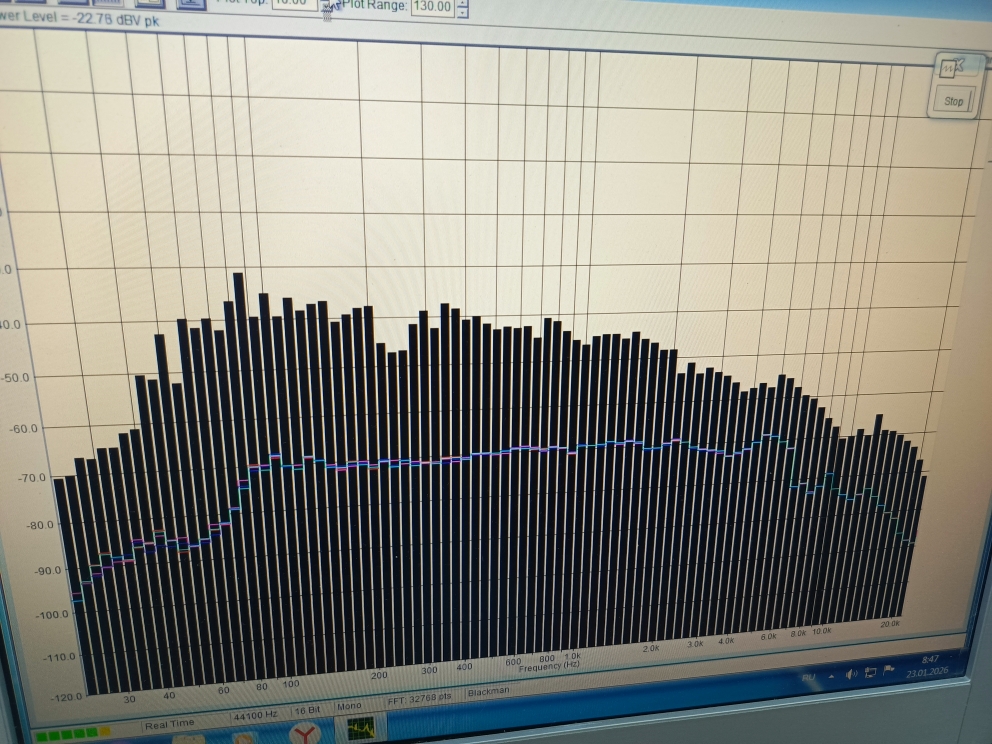Click the green input level meter
The height and width of the screenshot is (744, 992).
click(x=73, y=735)
